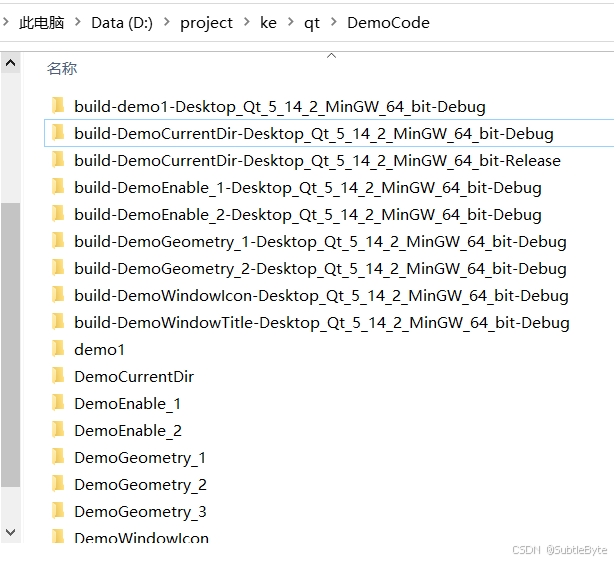Select build-demo1-Desktop_Qt_5_14_2_MinGW_64_bit-Debug folder name

(280, 107)
